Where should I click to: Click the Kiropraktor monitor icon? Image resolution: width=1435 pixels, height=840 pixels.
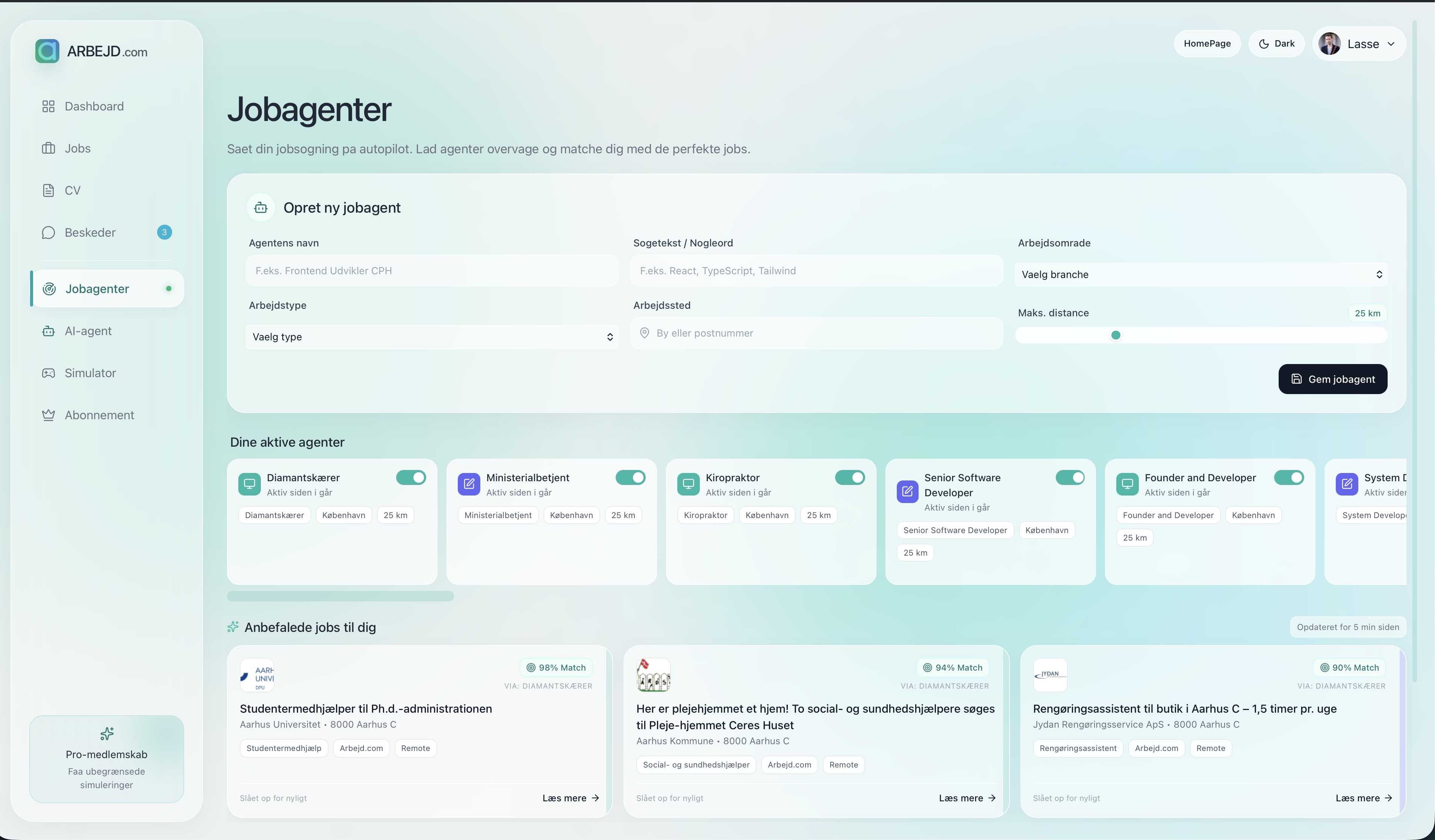(688, 484)
